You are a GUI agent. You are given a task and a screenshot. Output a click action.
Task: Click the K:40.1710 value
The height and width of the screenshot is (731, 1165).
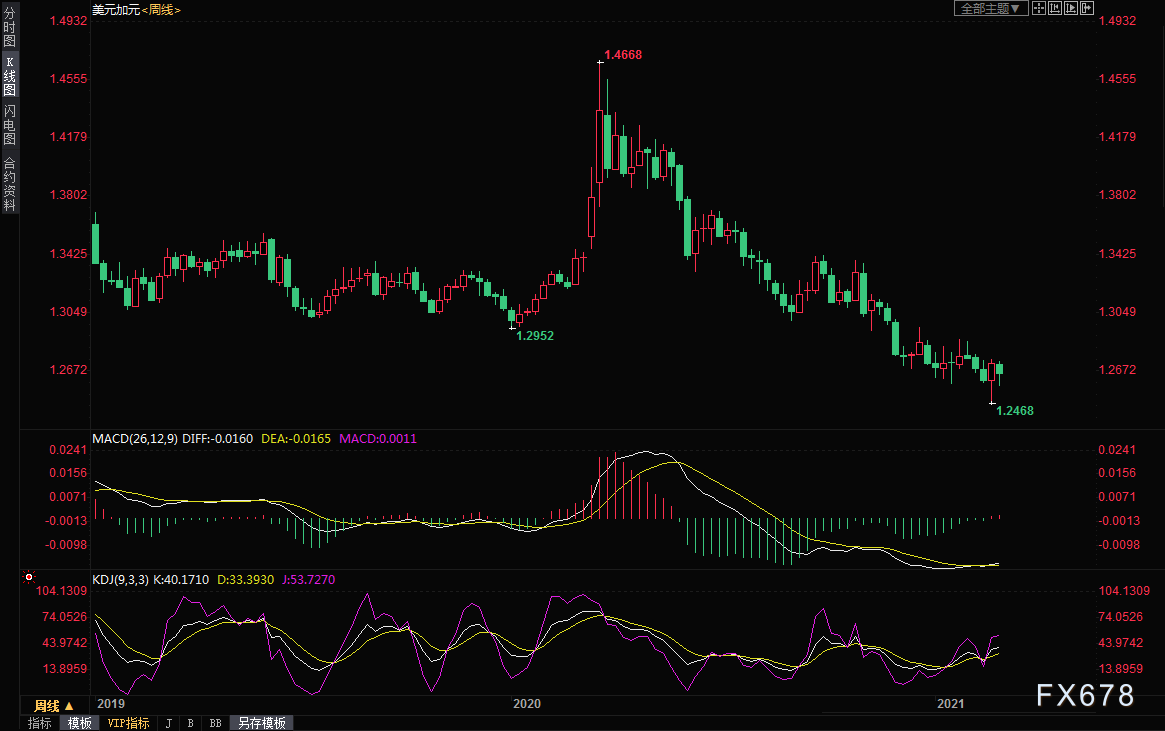point(181,579)
